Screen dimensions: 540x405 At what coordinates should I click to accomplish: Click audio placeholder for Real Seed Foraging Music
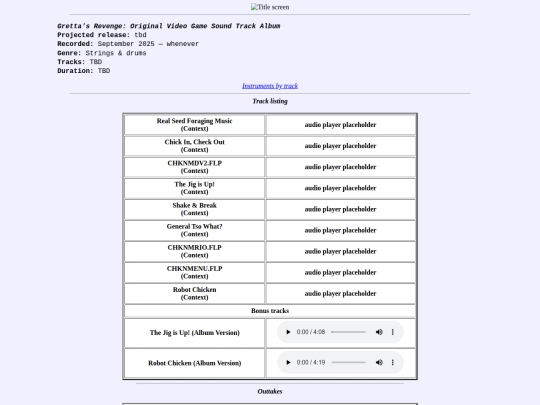pyautogui.click(x=340, y=125)
